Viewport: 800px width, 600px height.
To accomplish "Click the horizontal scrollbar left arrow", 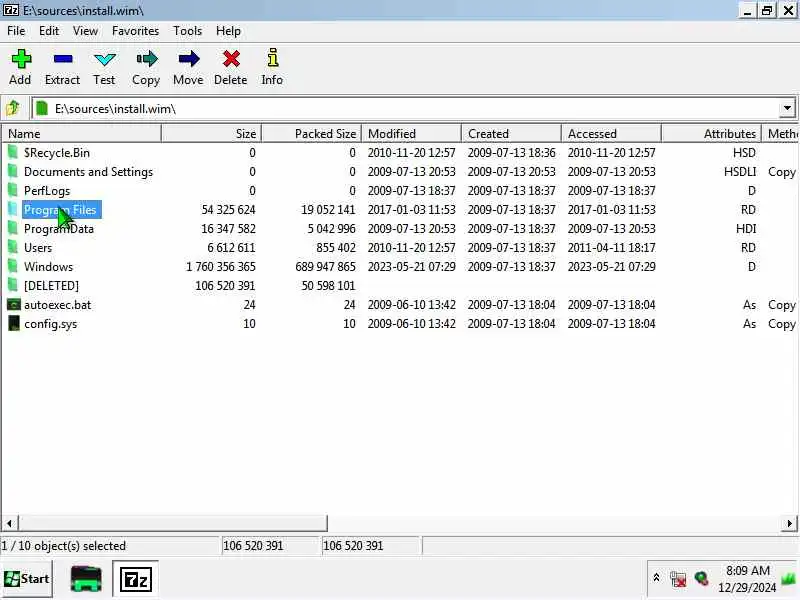I will (9, 523).
